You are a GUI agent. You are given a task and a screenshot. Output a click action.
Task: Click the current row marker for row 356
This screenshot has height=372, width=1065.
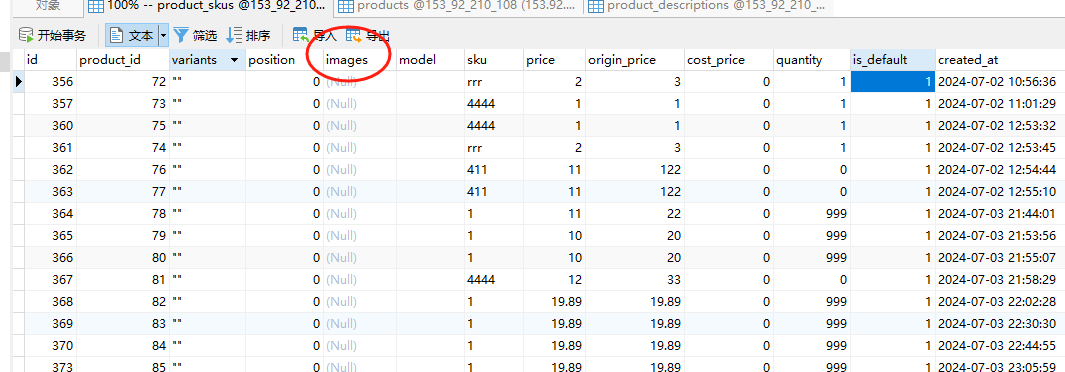[19, 81]
